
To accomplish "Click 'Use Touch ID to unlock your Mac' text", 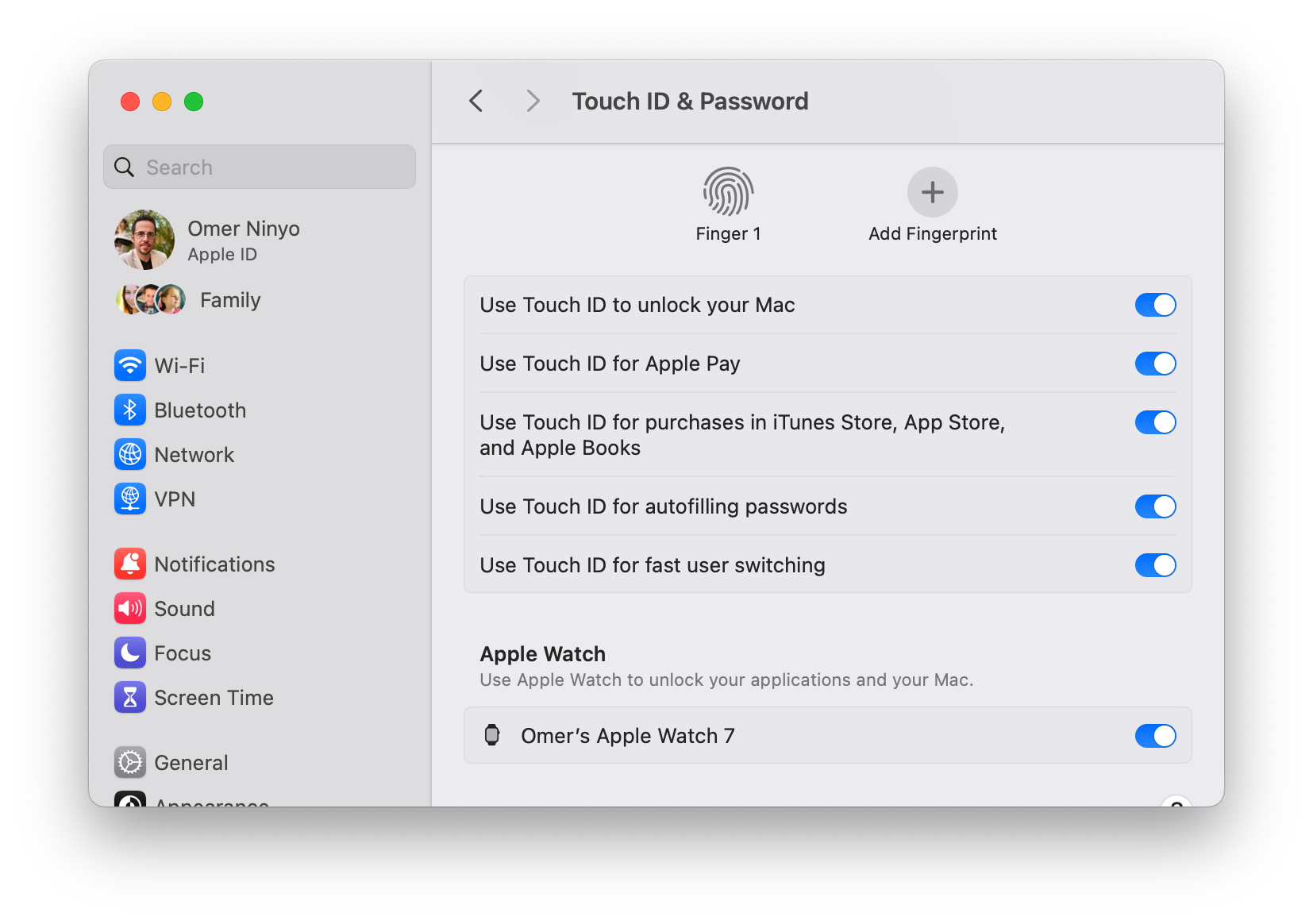I will pyautogui.click(x=637, y=305).
